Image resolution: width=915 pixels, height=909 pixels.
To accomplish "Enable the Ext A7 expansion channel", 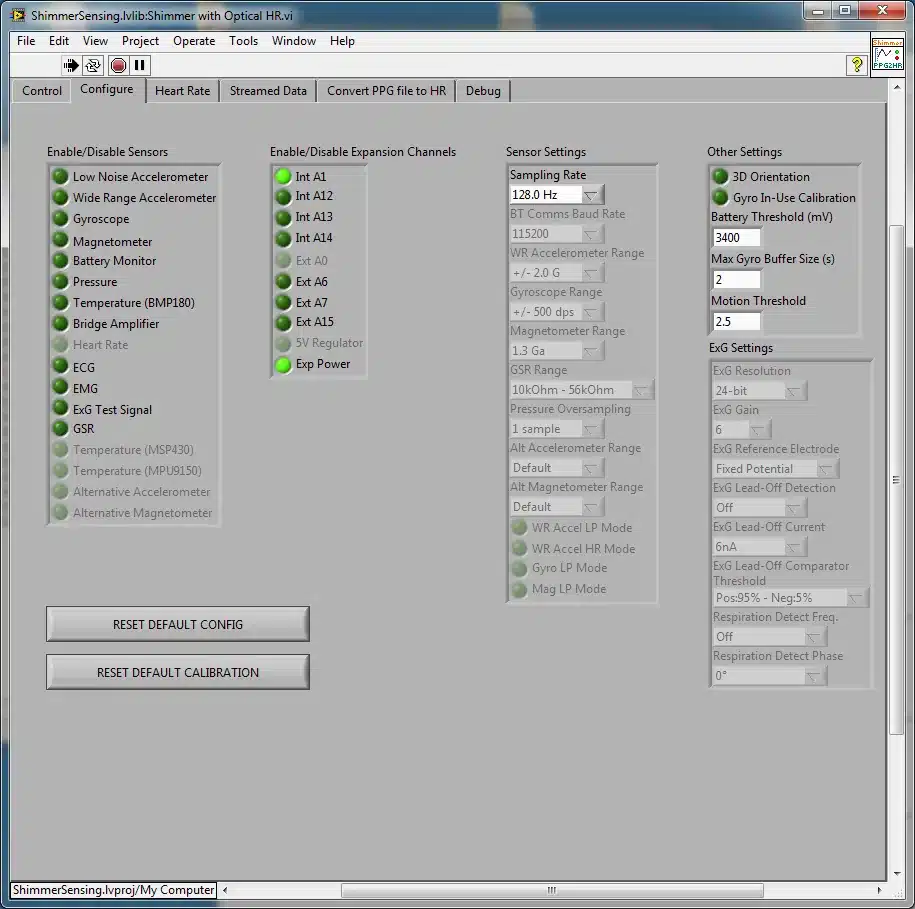I will click(283, 302).
